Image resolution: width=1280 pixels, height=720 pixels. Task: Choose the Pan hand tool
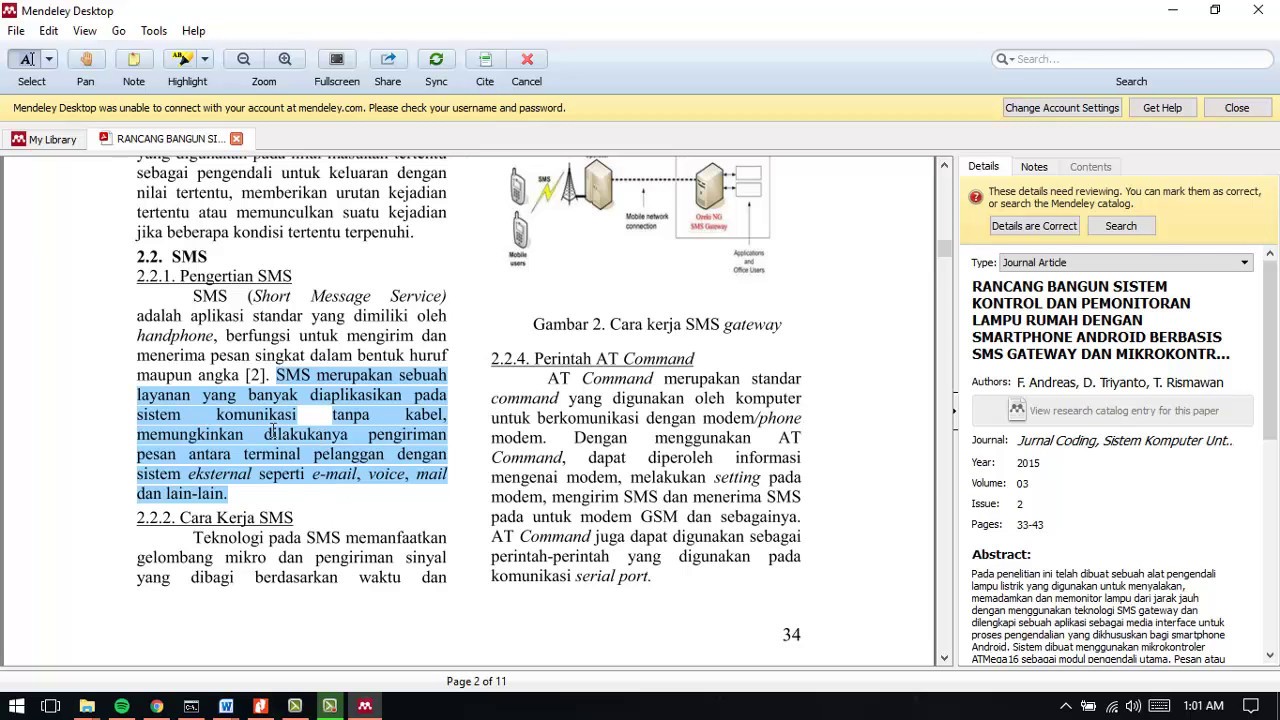pos(86,59)
